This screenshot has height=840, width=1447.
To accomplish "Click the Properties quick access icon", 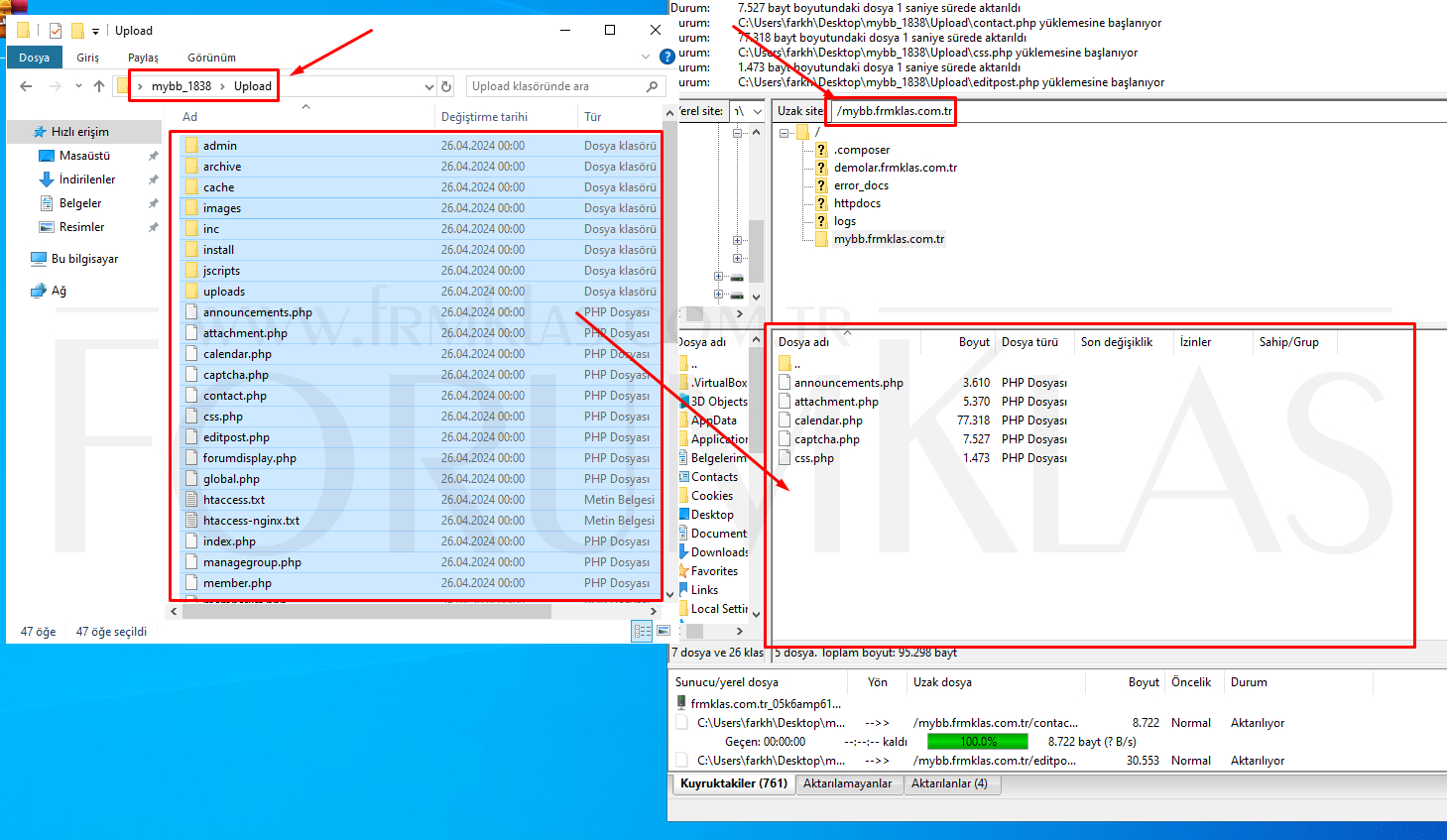I will click(56, 31).
